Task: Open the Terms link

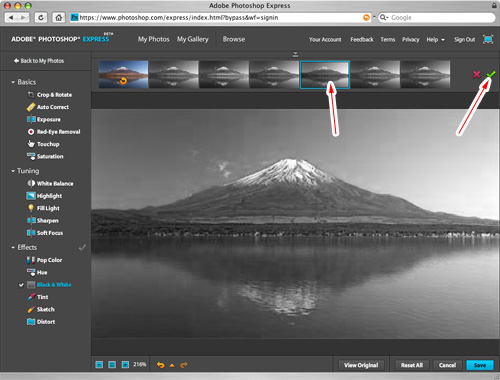Action: 388,40
